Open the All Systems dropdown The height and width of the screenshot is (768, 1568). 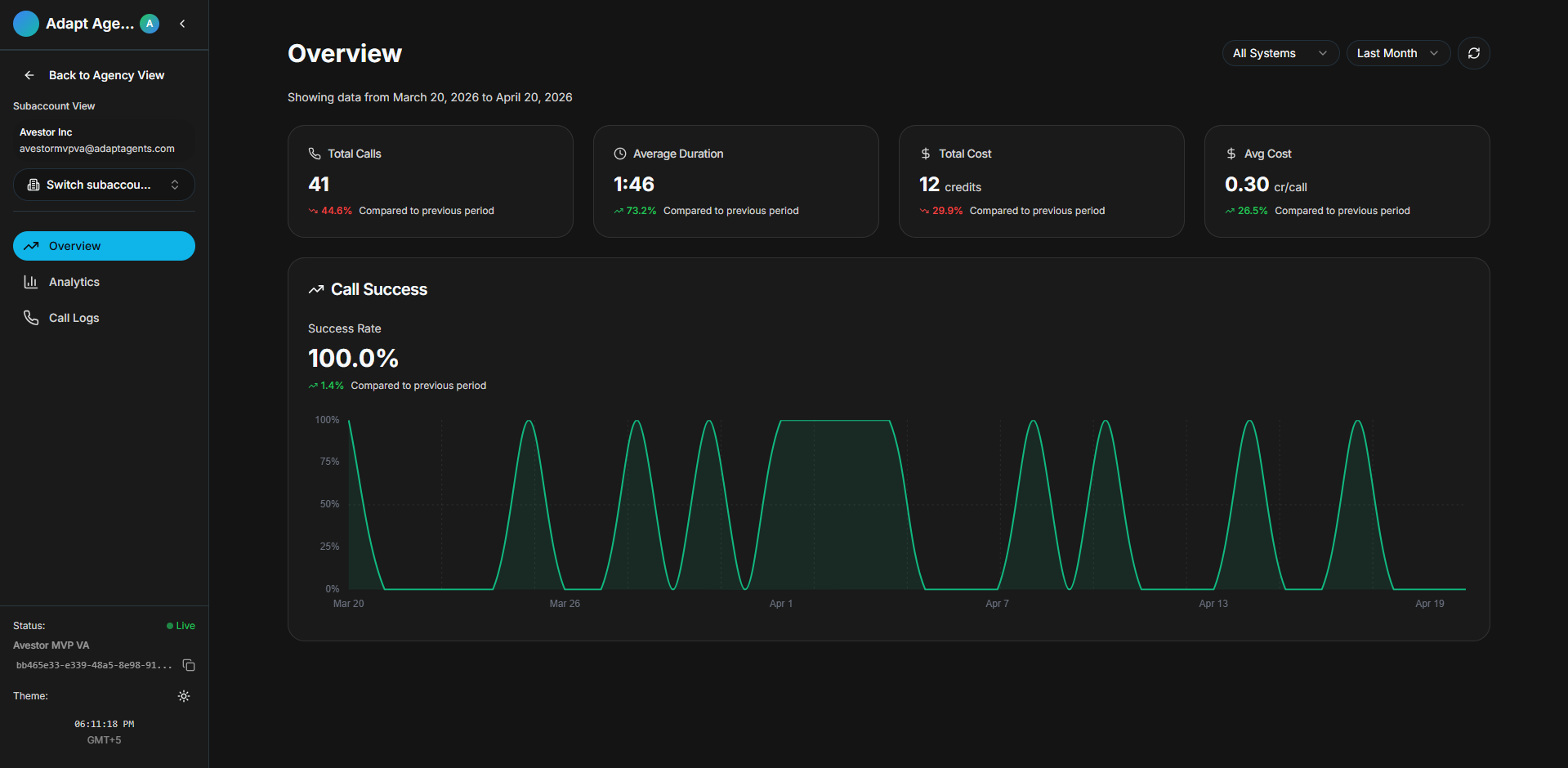[1280, 53]
